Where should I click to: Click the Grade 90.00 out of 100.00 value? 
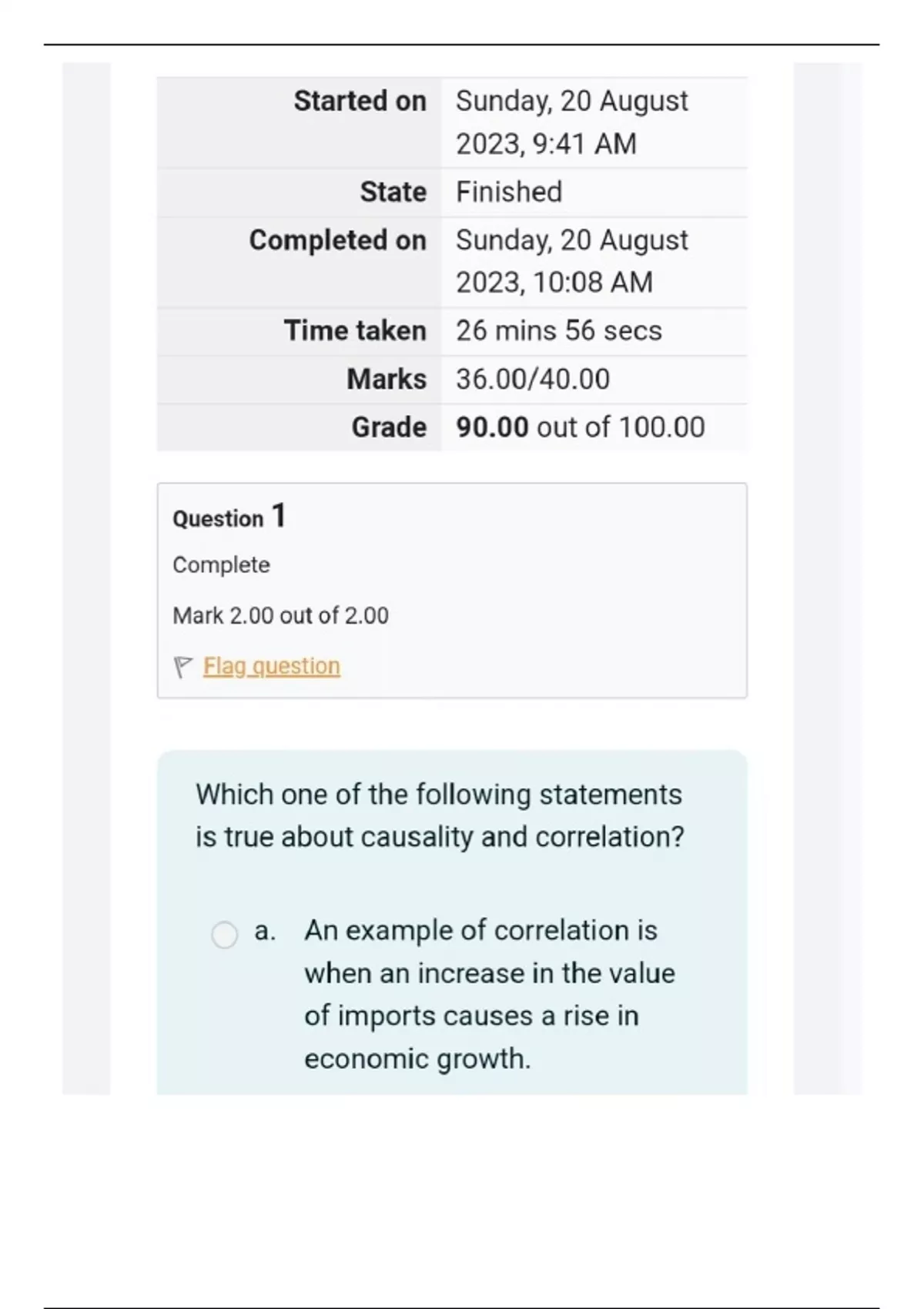pos(580,427)
